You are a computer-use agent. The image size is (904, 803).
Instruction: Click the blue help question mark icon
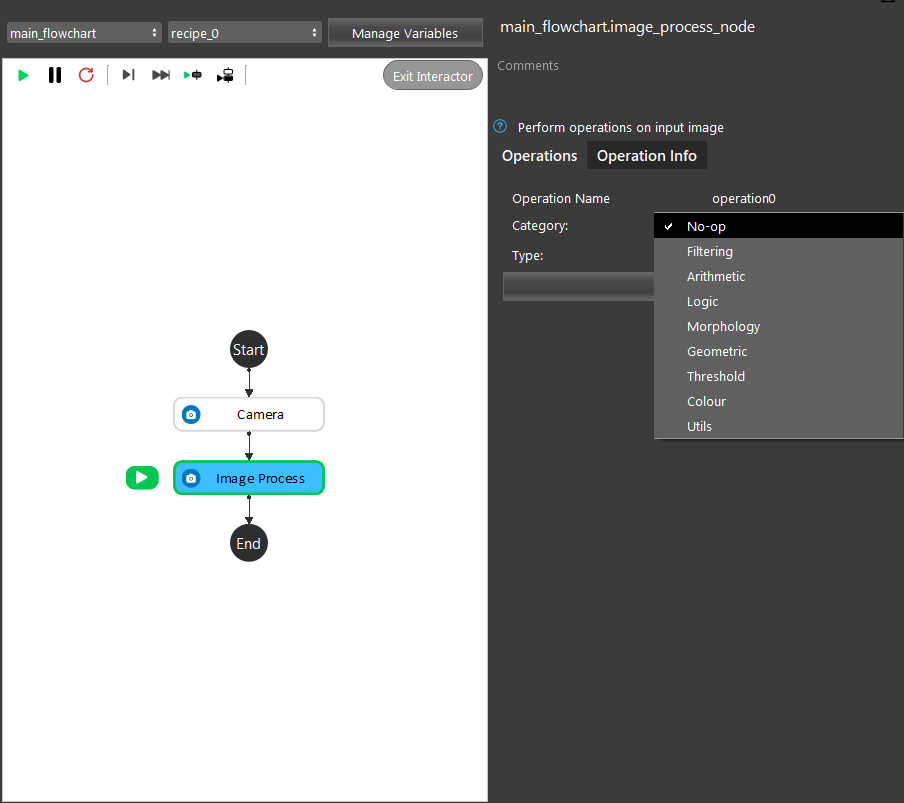500,126
